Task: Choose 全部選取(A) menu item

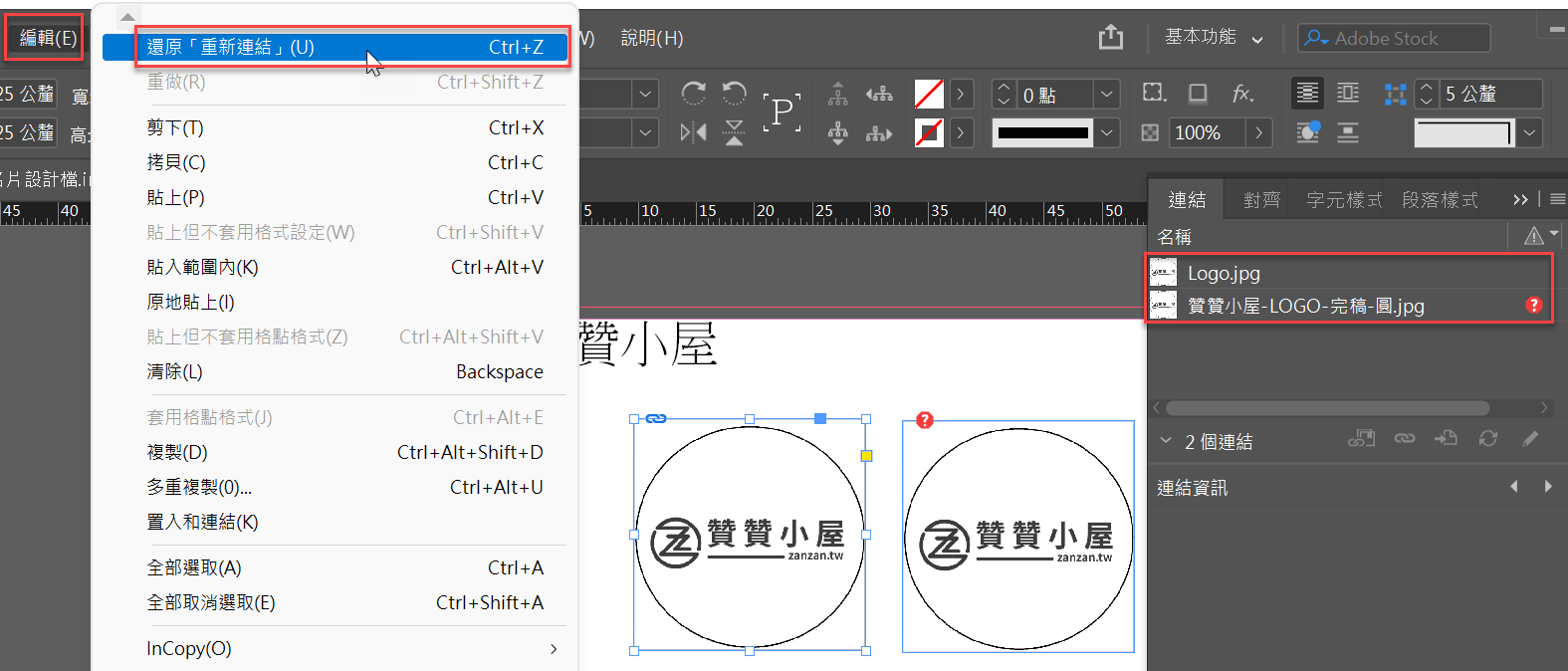Action: (335, 567)
